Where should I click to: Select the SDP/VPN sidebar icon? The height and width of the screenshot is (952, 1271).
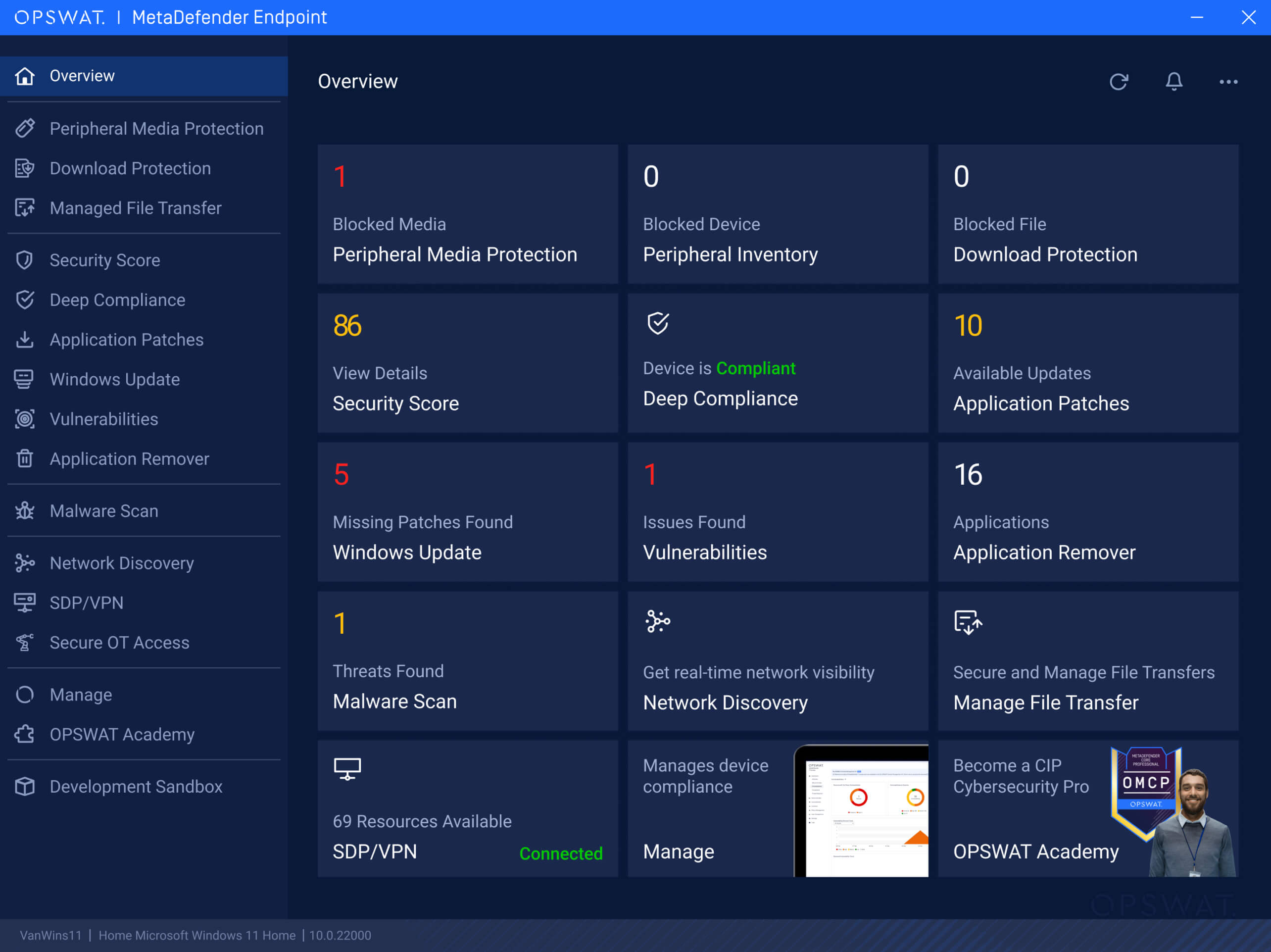pyautogui.click(x=25, y=602)
